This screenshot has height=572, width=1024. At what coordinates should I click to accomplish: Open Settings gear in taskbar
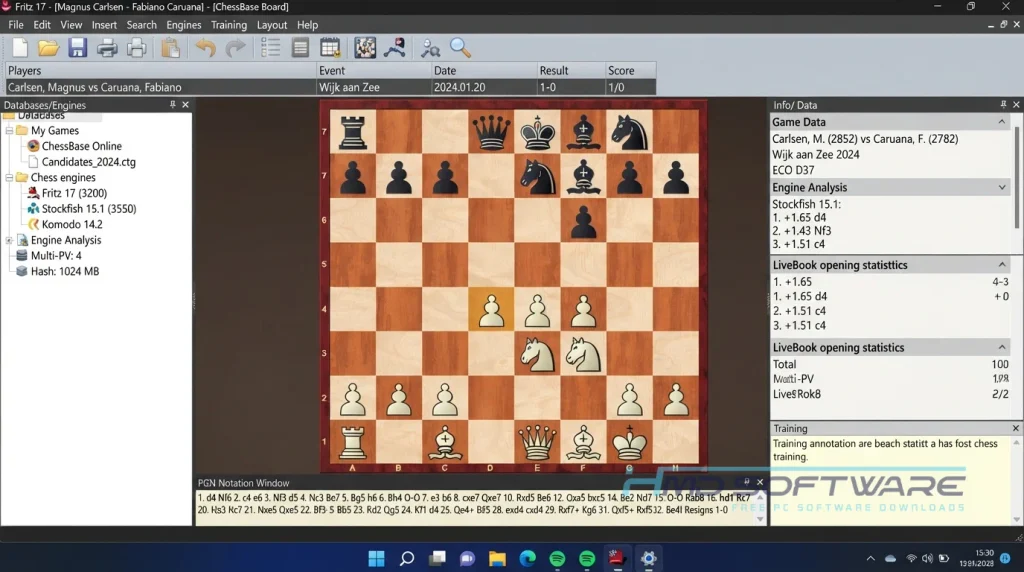pos(648,558)
